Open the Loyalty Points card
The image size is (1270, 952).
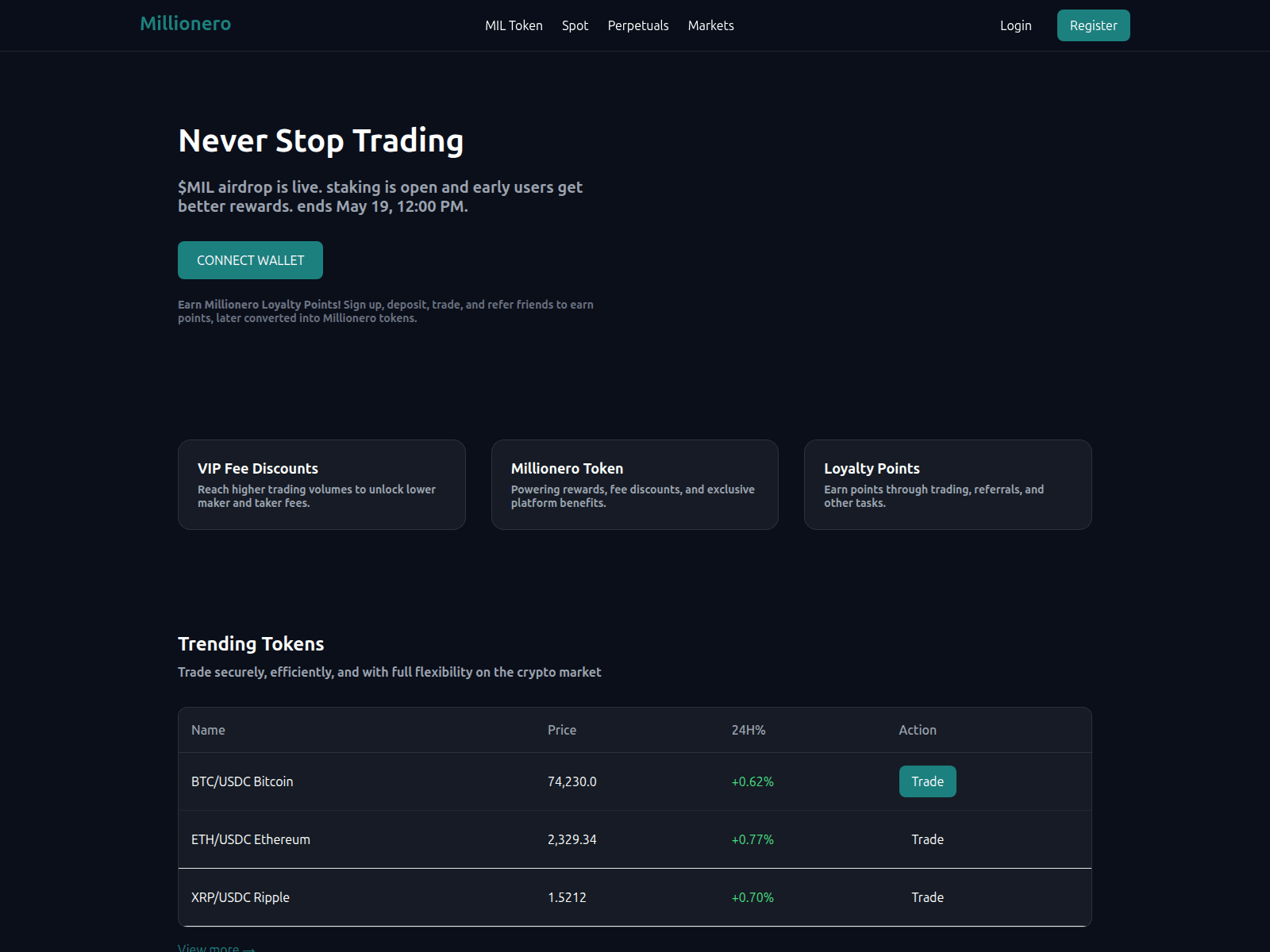pos(948,485)
